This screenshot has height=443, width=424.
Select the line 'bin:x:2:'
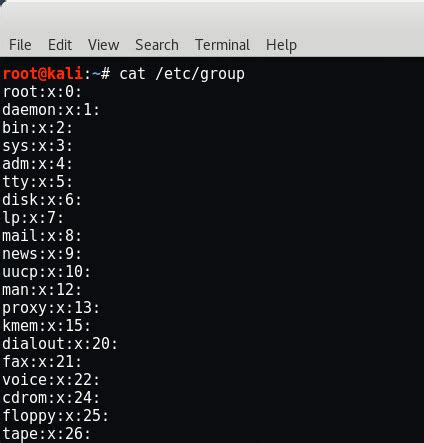(37, 128)
